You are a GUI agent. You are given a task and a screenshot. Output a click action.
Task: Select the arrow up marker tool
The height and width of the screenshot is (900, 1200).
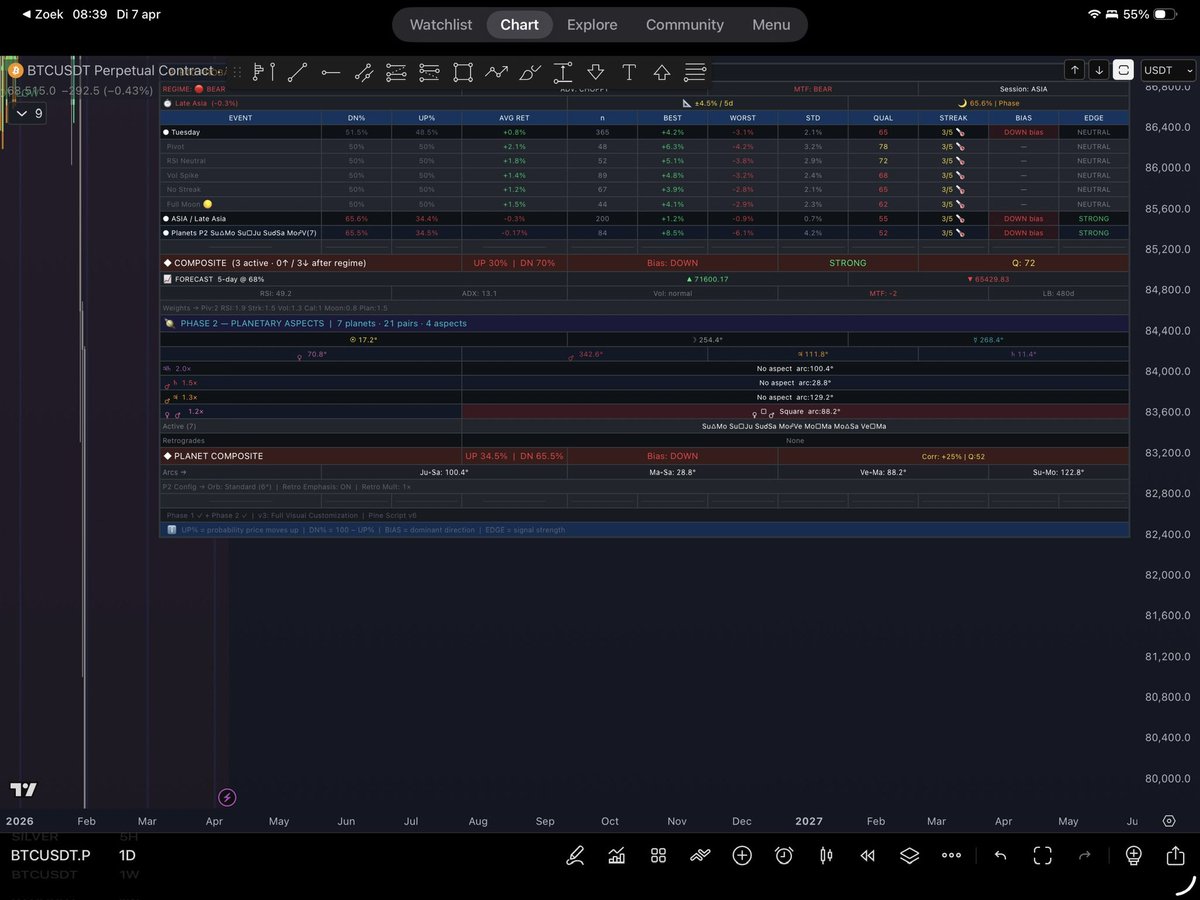tap(662, 72)
